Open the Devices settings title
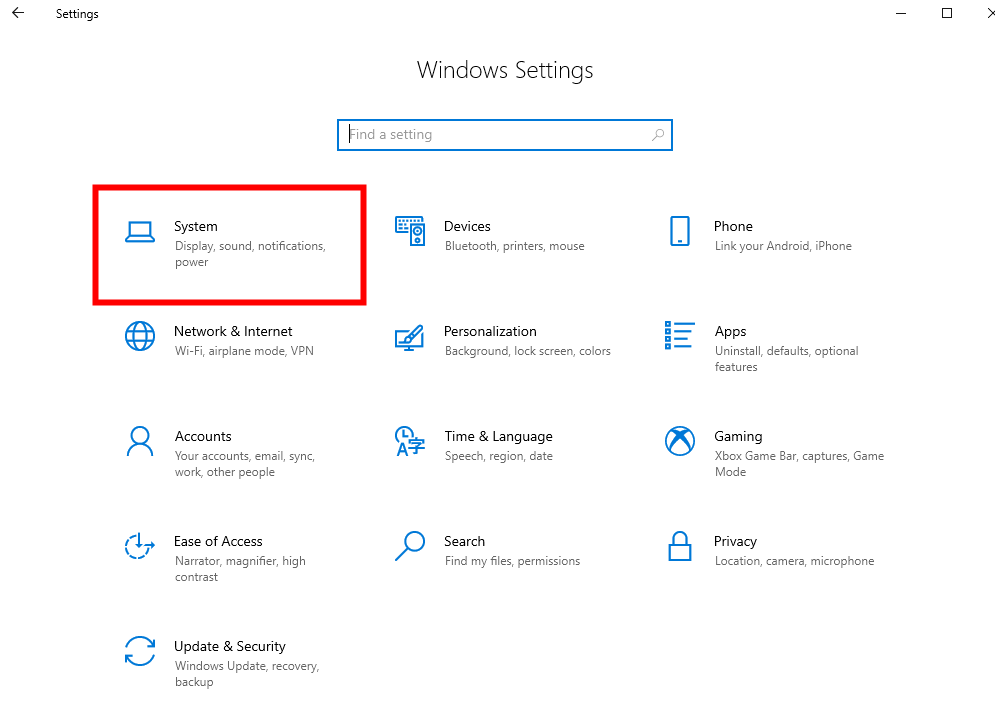Screen dimensions: 995x715 point(467,226)
